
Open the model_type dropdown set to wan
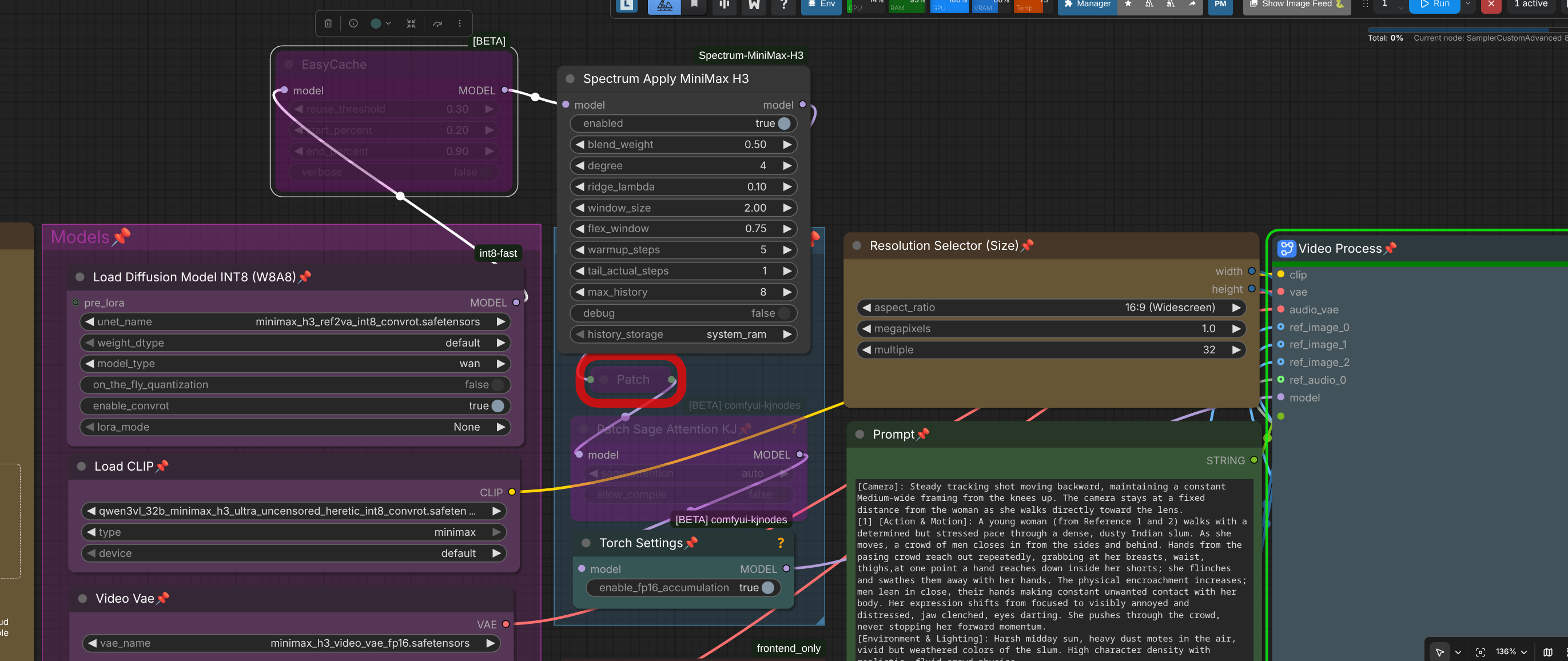[x=295, y=364]
